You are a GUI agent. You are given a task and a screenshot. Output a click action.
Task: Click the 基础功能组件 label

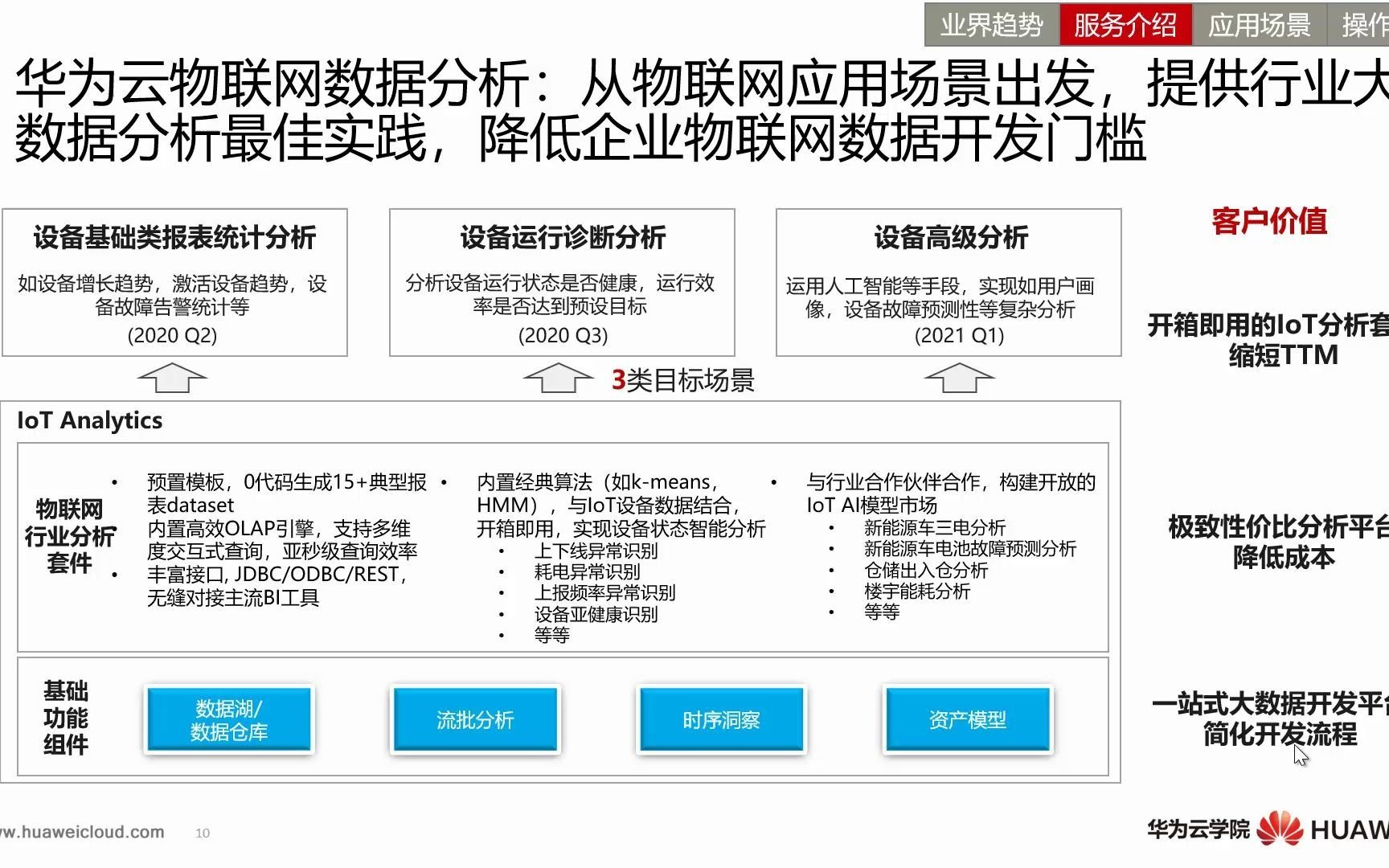[x=66, y=718]
